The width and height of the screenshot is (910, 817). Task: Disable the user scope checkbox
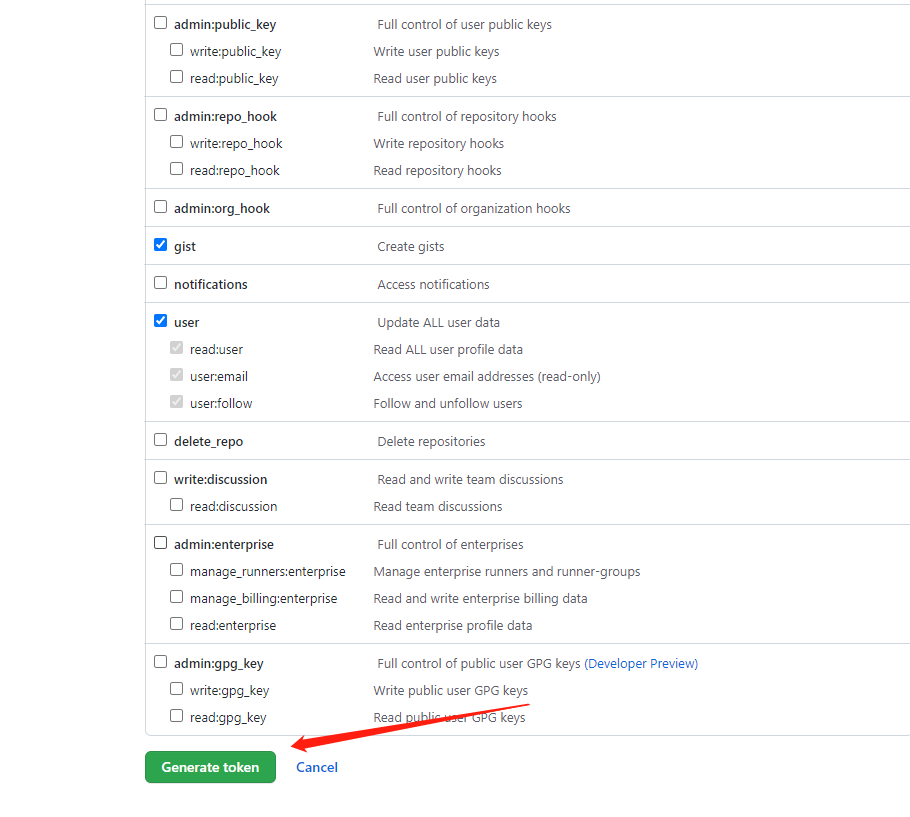click(x=160, y=320)
